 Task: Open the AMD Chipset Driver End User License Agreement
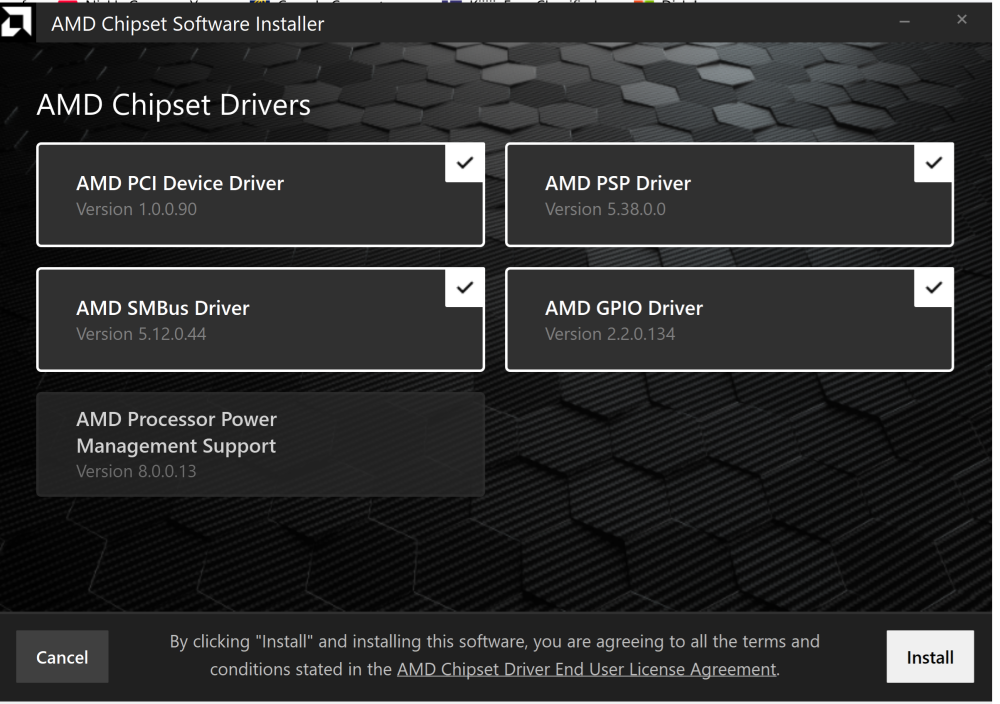586,669
